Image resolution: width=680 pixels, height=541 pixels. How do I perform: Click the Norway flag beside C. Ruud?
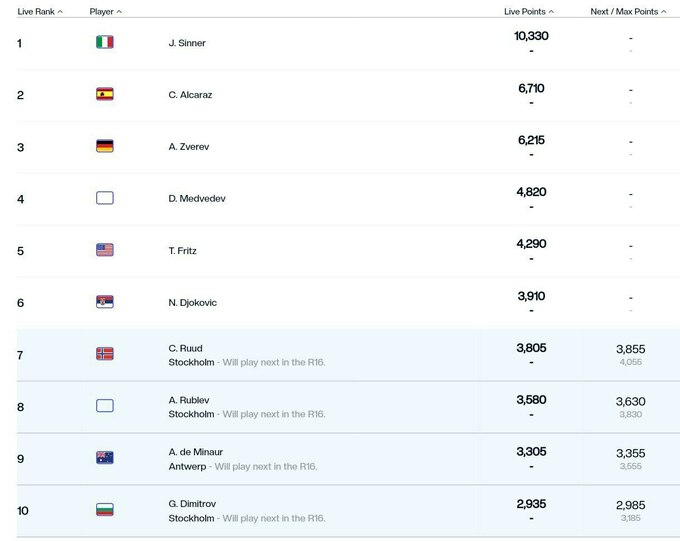tap(104, 354)
